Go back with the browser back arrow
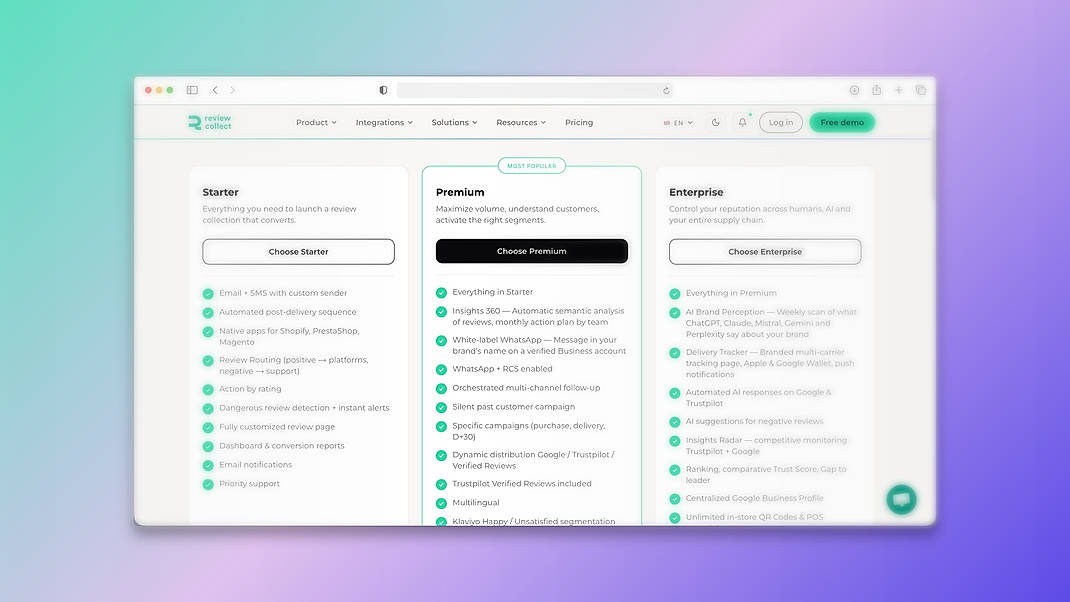This screenshot has height=602, width=1070. [x=215, y=90]
